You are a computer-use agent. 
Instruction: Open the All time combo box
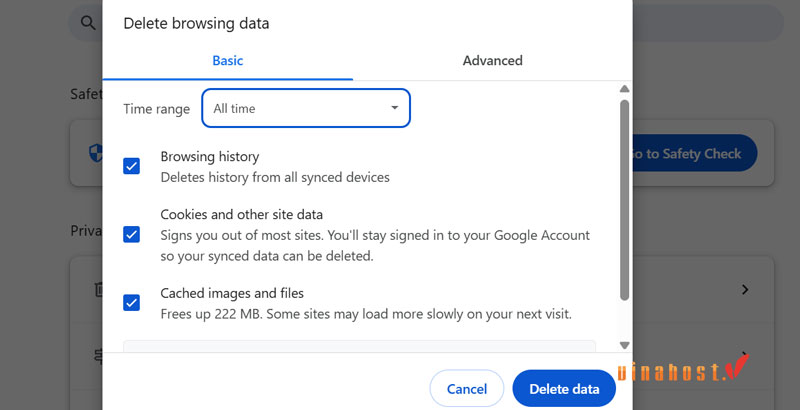pos(305,108)
